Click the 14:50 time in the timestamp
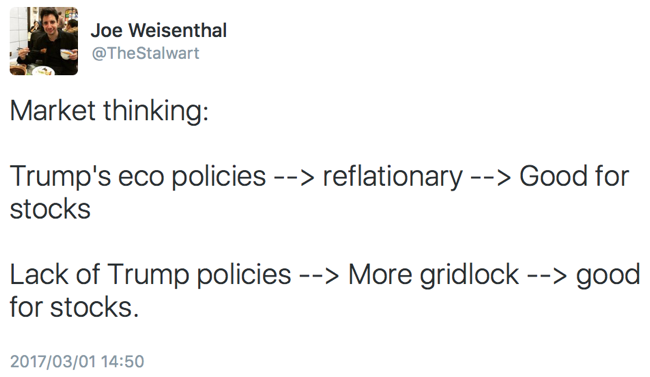The width and height of the screenshot is (650, 377). pyautogui.click(x=122, y=361)
